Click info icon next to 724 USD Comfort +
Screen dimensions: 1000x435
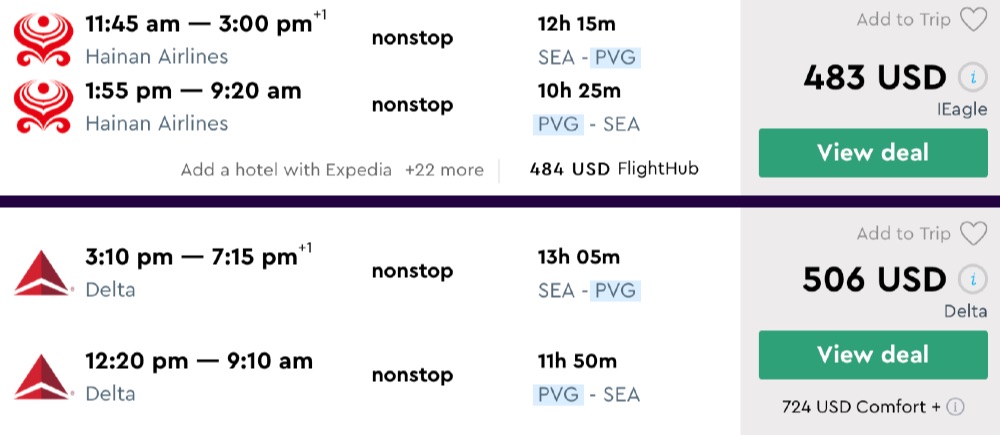(956, 407)
